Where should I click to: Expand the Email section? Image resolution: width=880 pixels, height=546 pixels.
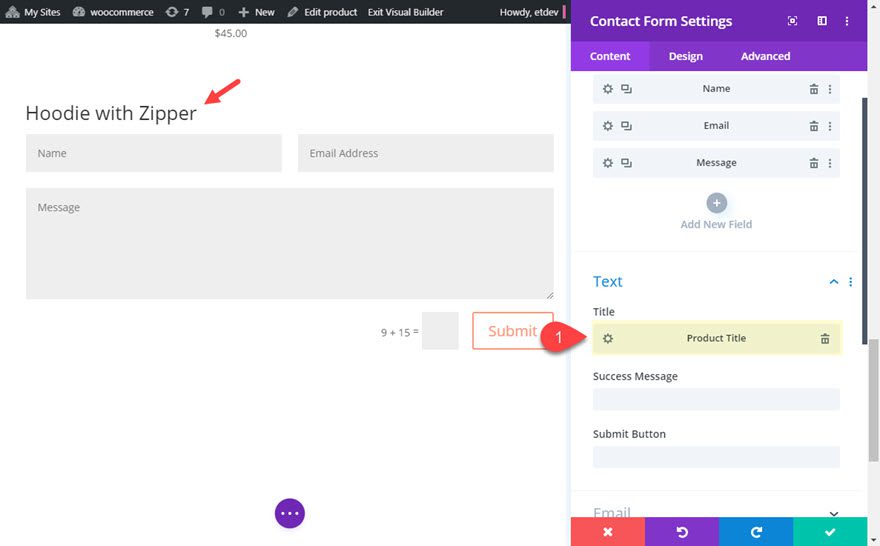[833, 513]
